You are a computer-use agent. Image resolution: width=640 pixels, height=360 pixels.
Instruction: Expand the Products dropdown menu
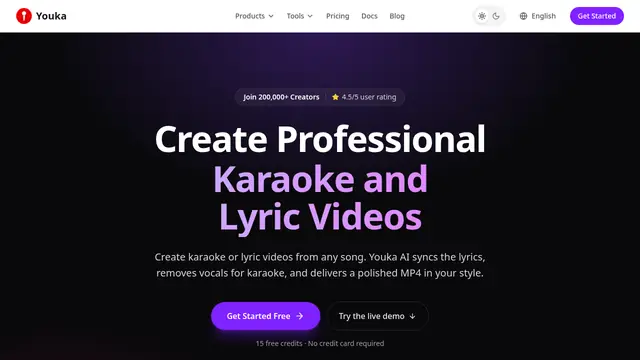pos(254,16)
